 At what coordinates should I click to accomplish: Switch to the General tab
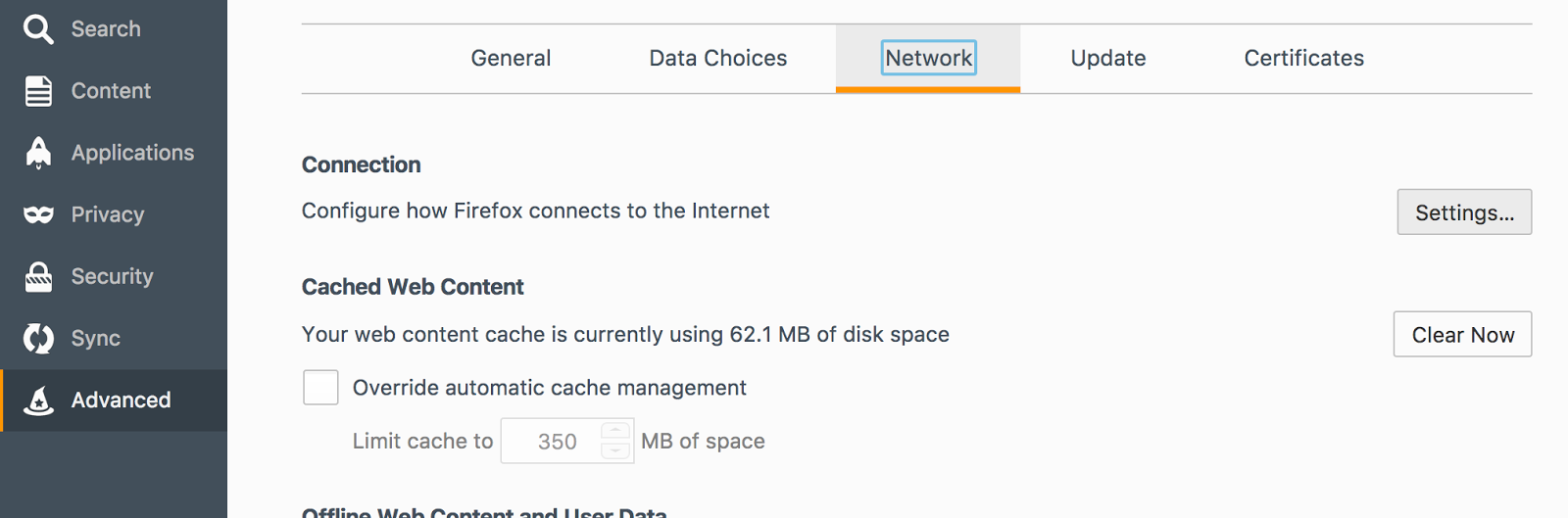pos(511,59)
